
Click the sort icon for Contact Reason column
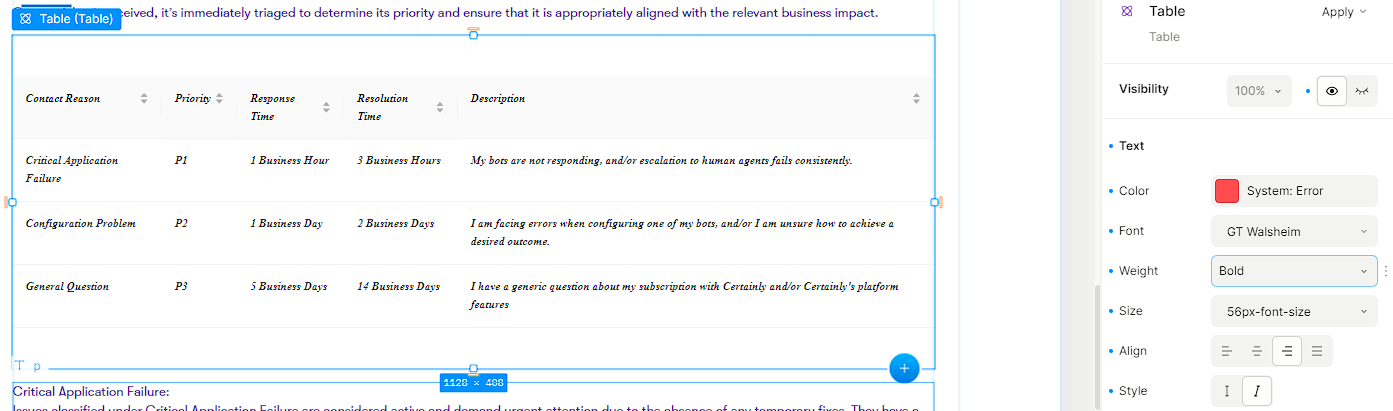(144, 98)
